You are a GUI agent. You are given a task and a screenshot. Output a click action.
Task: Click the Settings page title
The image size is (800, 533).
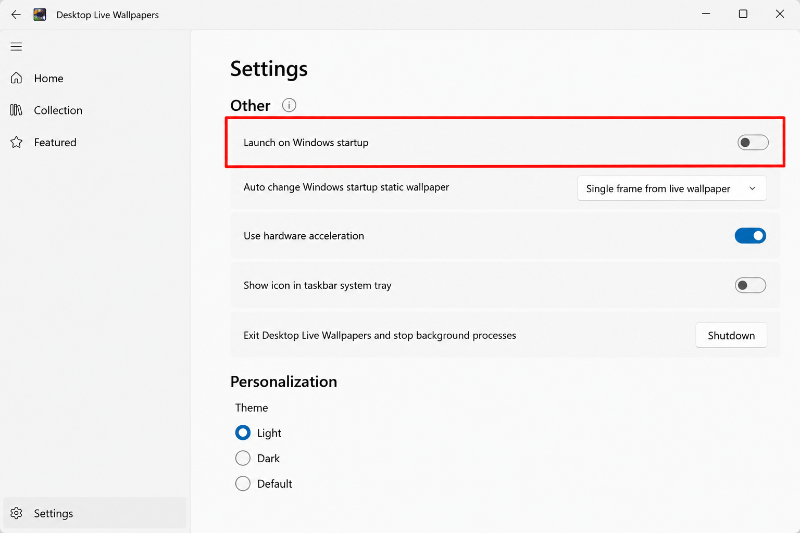pos(269,69)
